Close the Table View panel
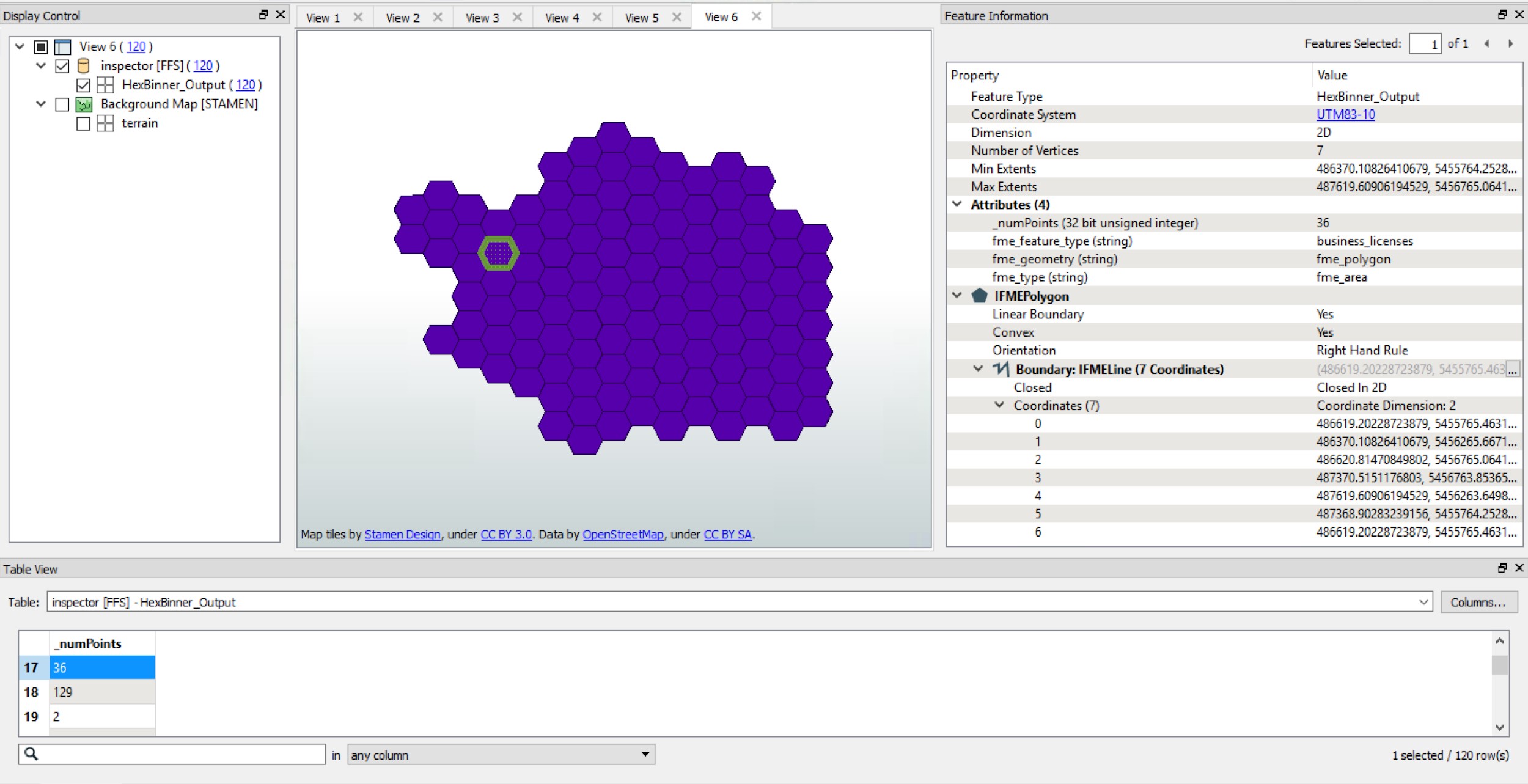This screenshot has height=784, width=1528. pyautogui.click(x=1519, y=568)
